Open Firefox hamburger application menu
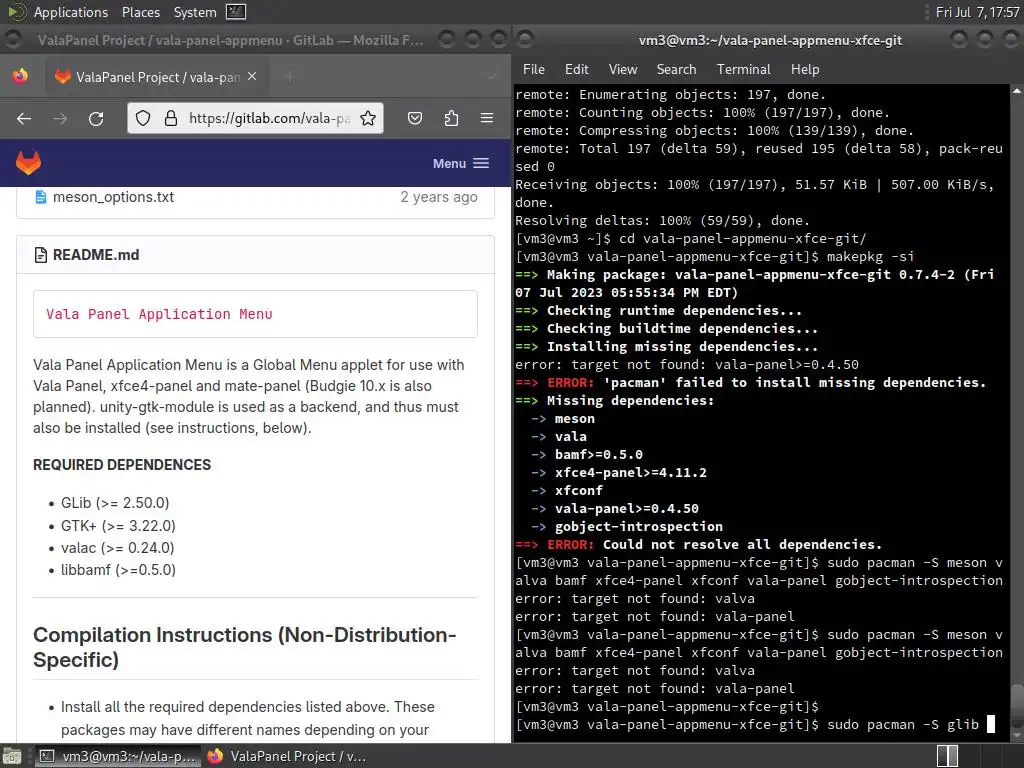1024x768 pixels. click(487, 118)
